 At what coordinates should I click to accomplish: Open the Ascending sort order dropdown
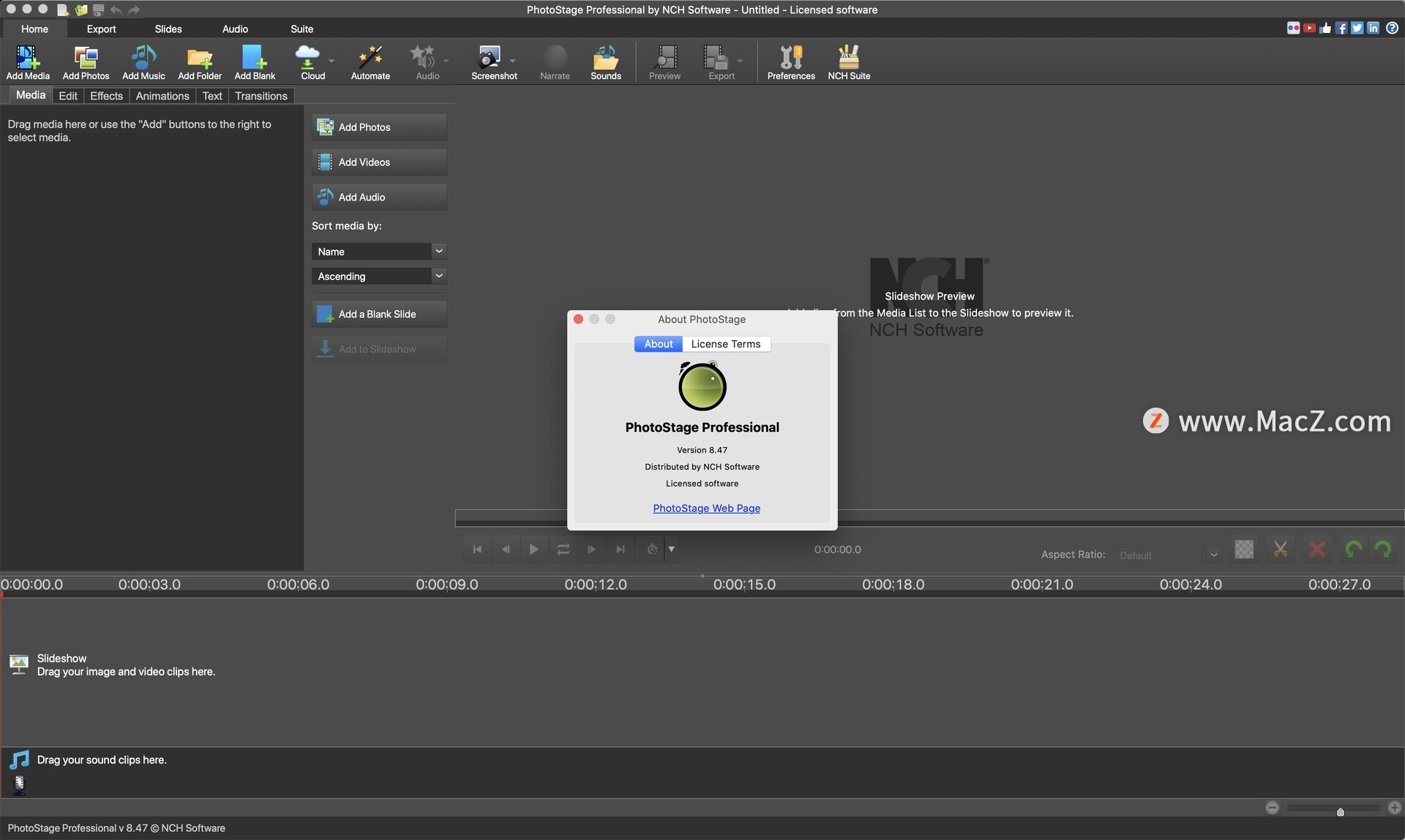click(x=378, y=276)
